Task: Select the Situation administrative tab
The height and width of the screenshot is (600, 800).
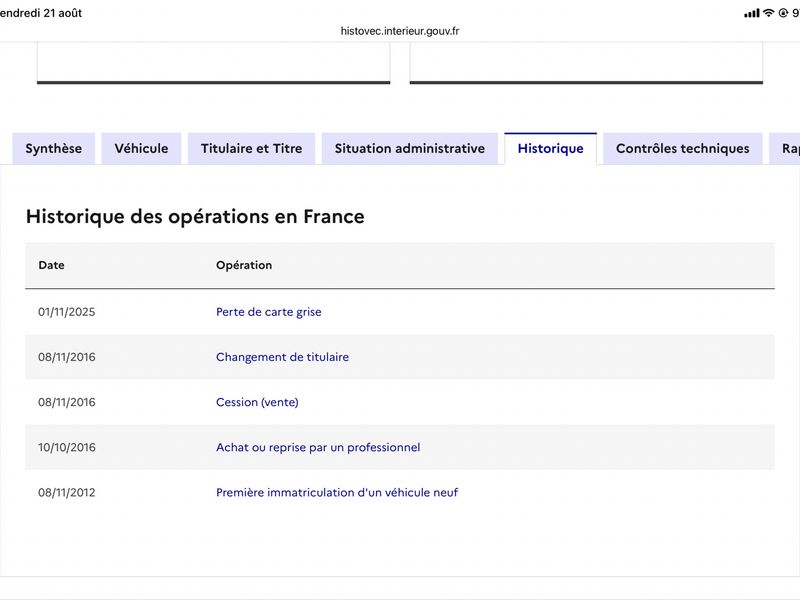Action: (410, 148)
